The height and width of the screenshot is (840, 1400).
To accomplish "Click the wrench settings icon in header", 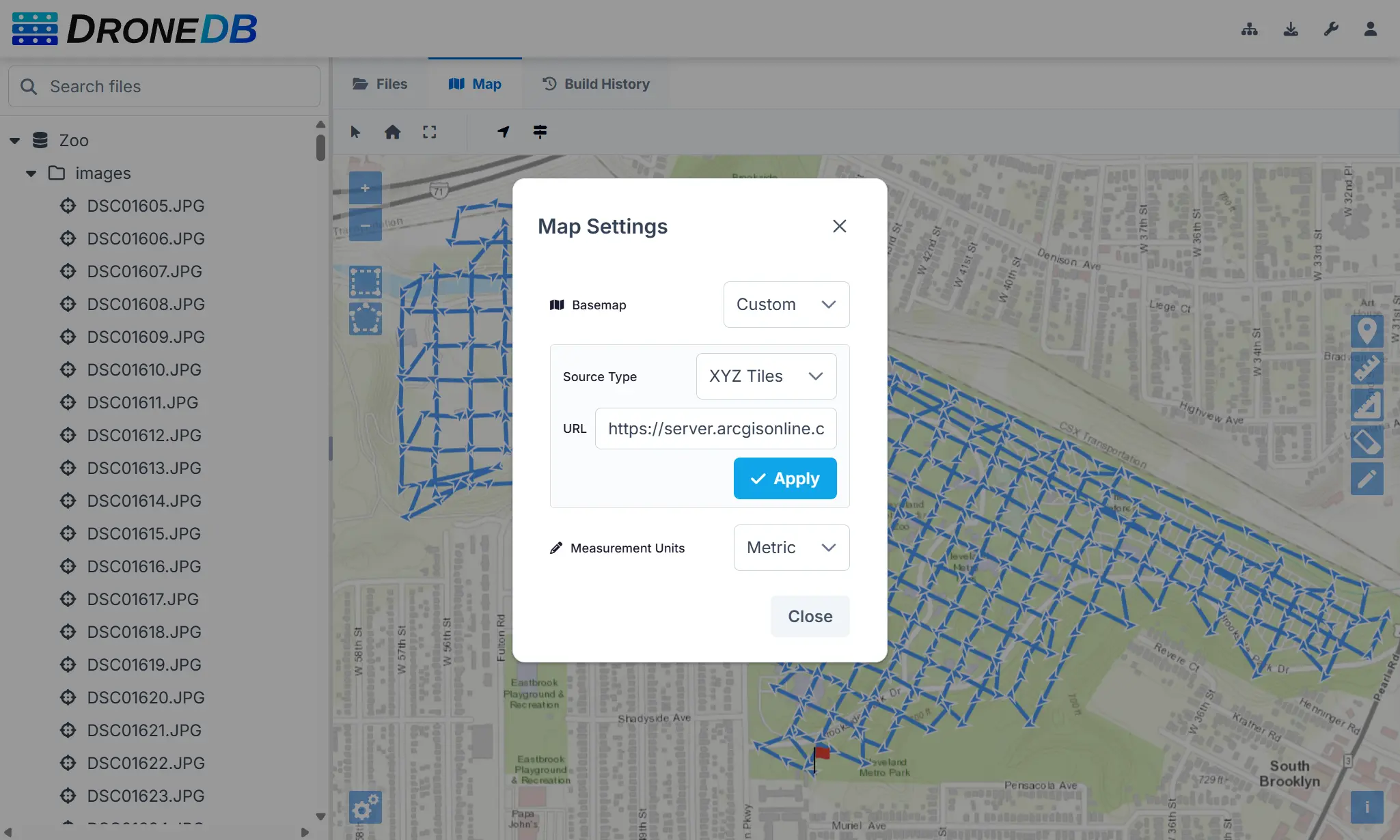I will [1330, 29].
